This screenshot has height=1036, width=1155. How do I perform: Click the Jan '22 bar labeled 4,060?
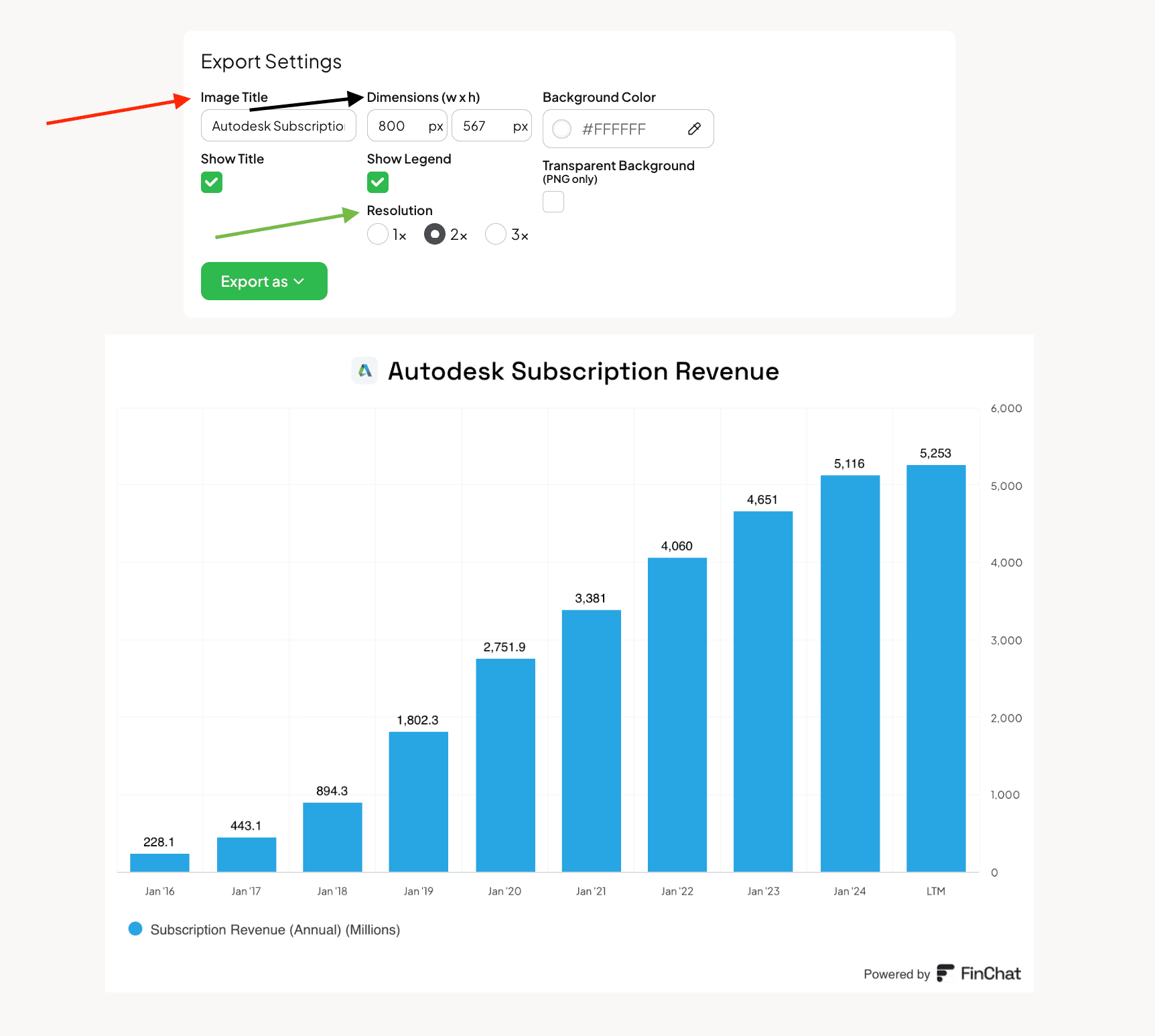pyautogui.click(x=677, y=714)
